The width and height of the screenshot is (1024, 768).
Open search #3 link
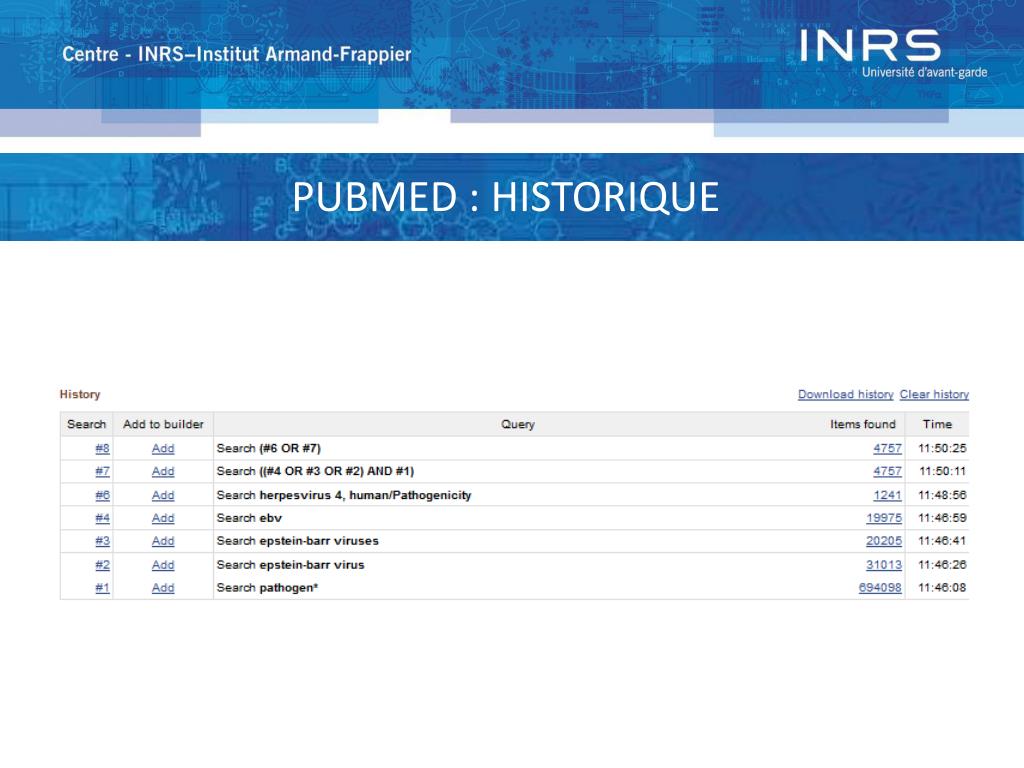point(103,541)
